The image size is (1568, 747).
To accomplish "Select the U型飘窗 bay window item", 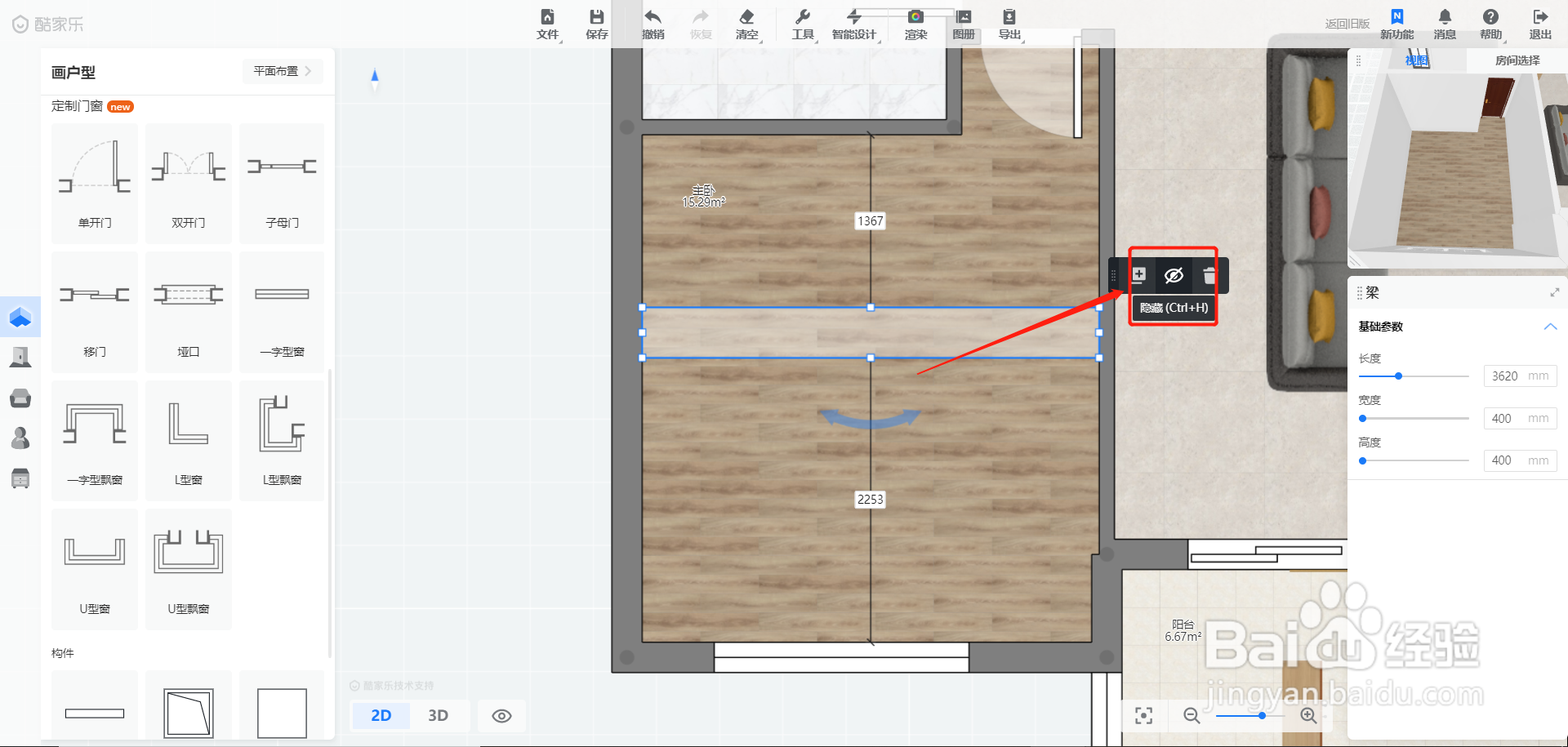I will [x=189, y=569].
